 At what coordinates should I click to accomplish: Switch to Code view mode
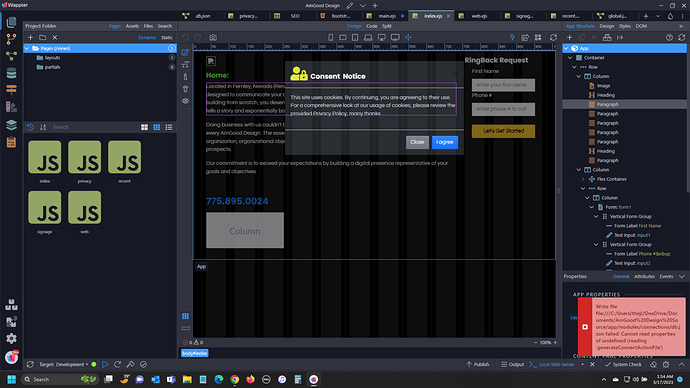tap(372, 26)
